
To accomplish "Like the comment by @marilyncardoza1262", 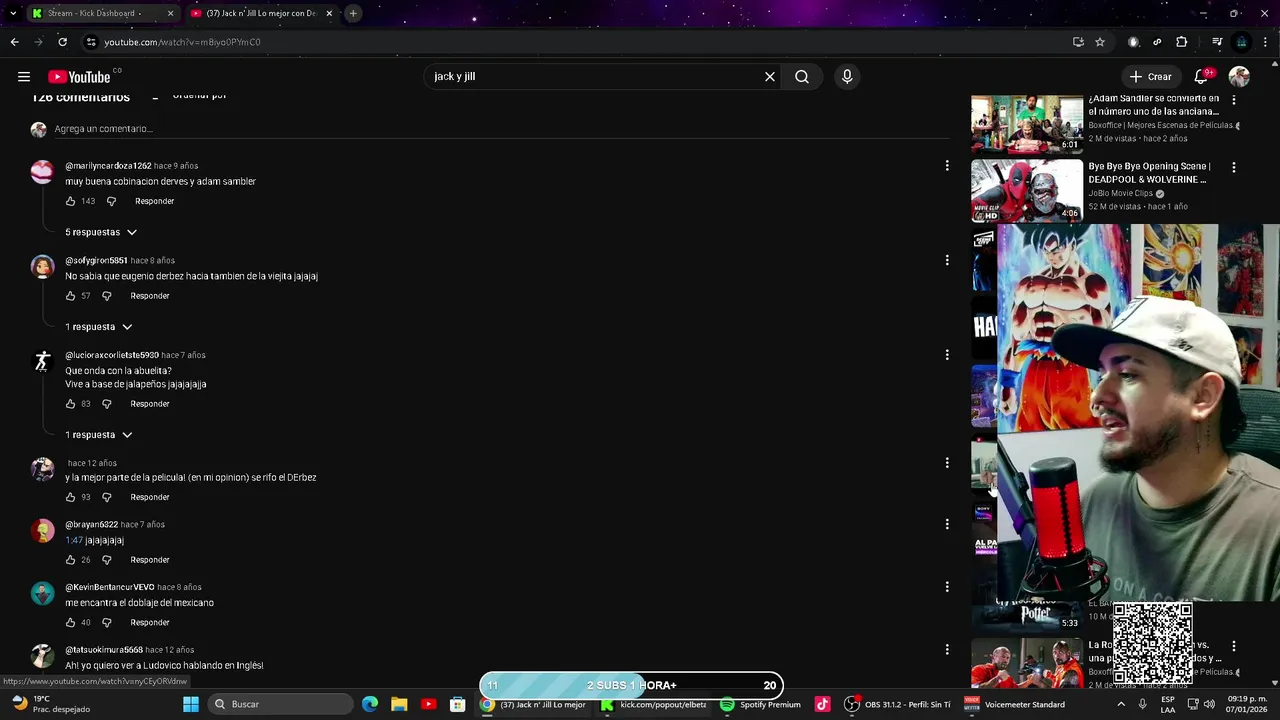I will (x=70, y=201).
